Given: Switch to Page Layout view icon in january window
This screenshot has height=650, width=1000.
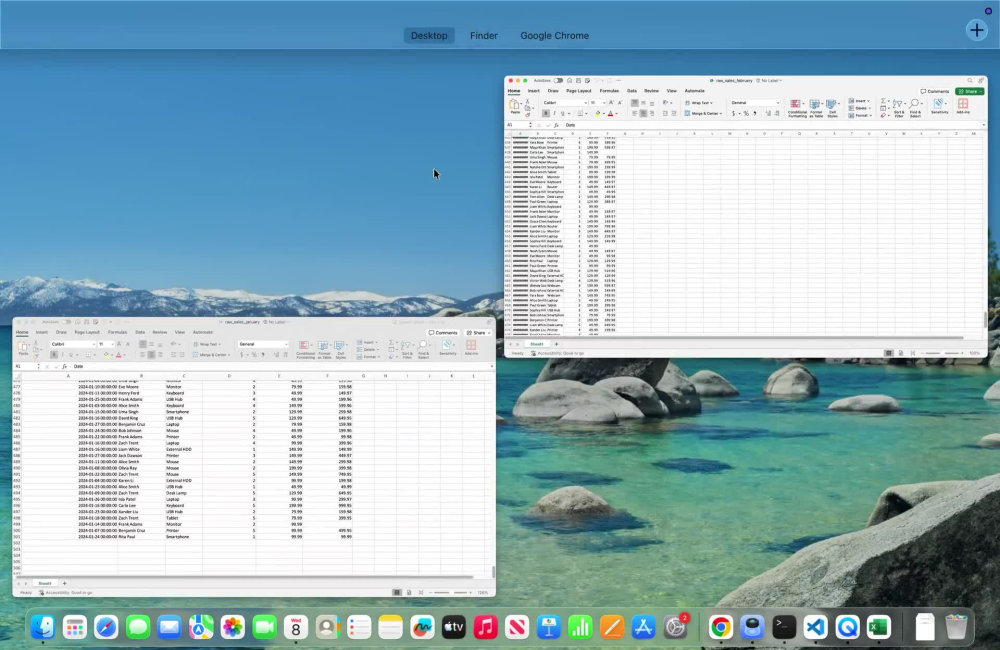Looking at the screenshot, I should (x=409, y=593).
